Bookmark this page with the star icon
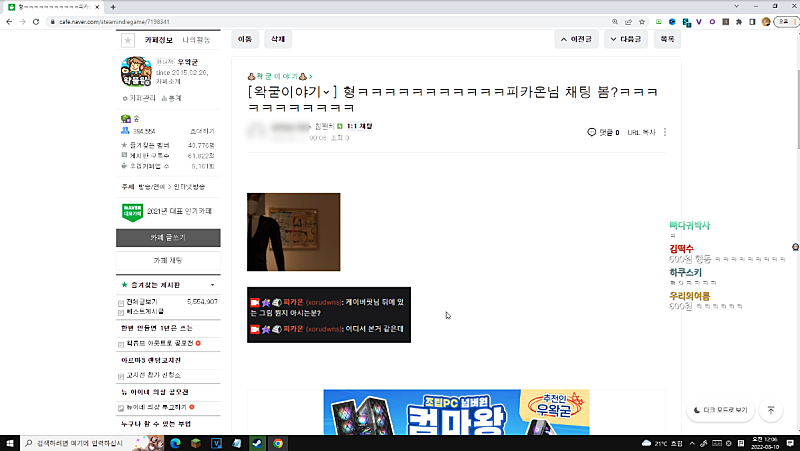 [x=642, y=20]
